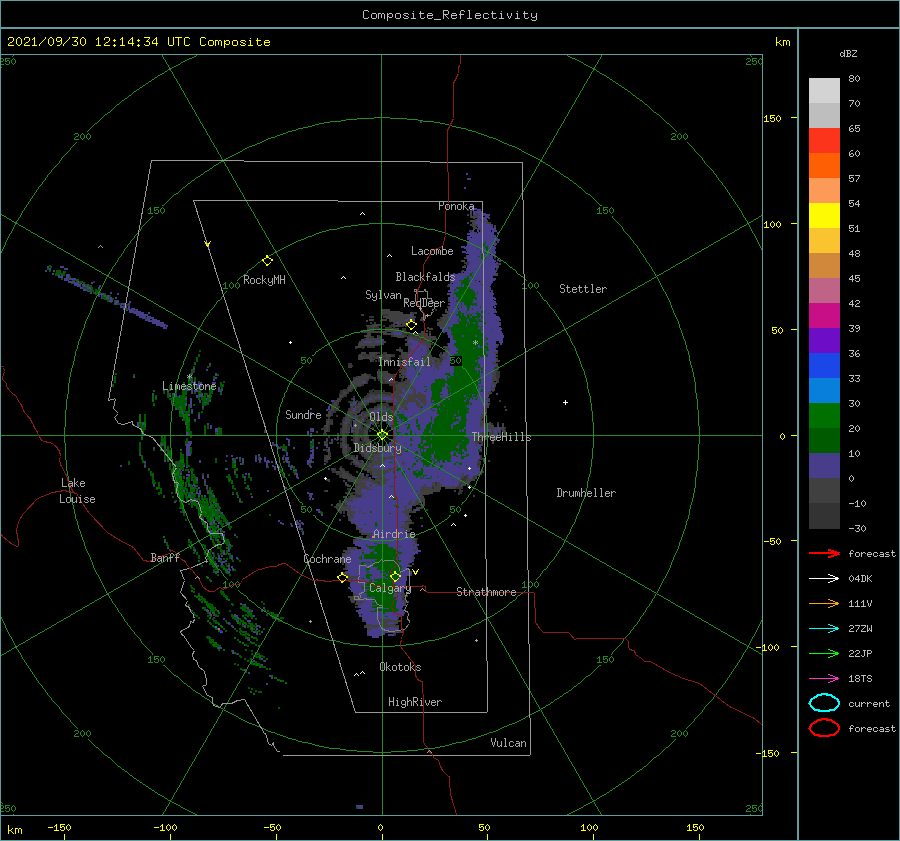This screenshot has height=841, width=900.
Task: Click the HighRiver city label
Action: click(415, 702)
